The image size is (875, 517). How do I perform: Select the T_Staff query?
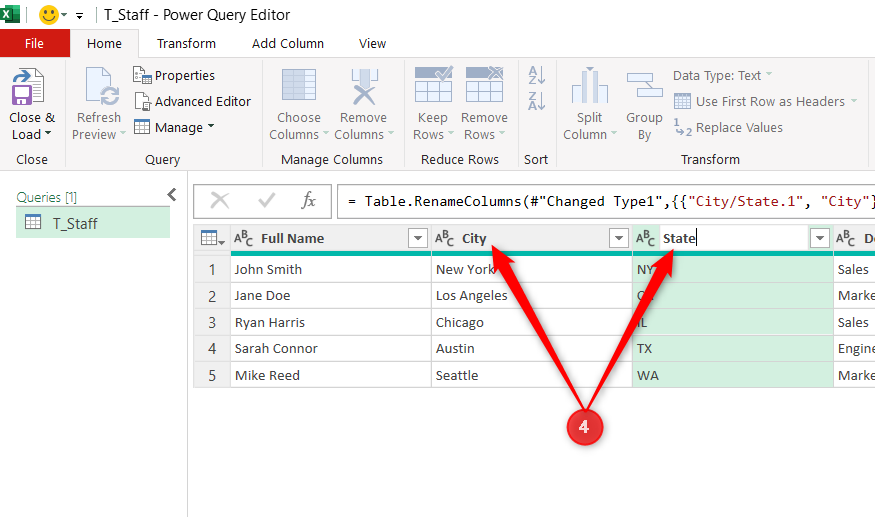pyautogui.click(x=93, y=223)
